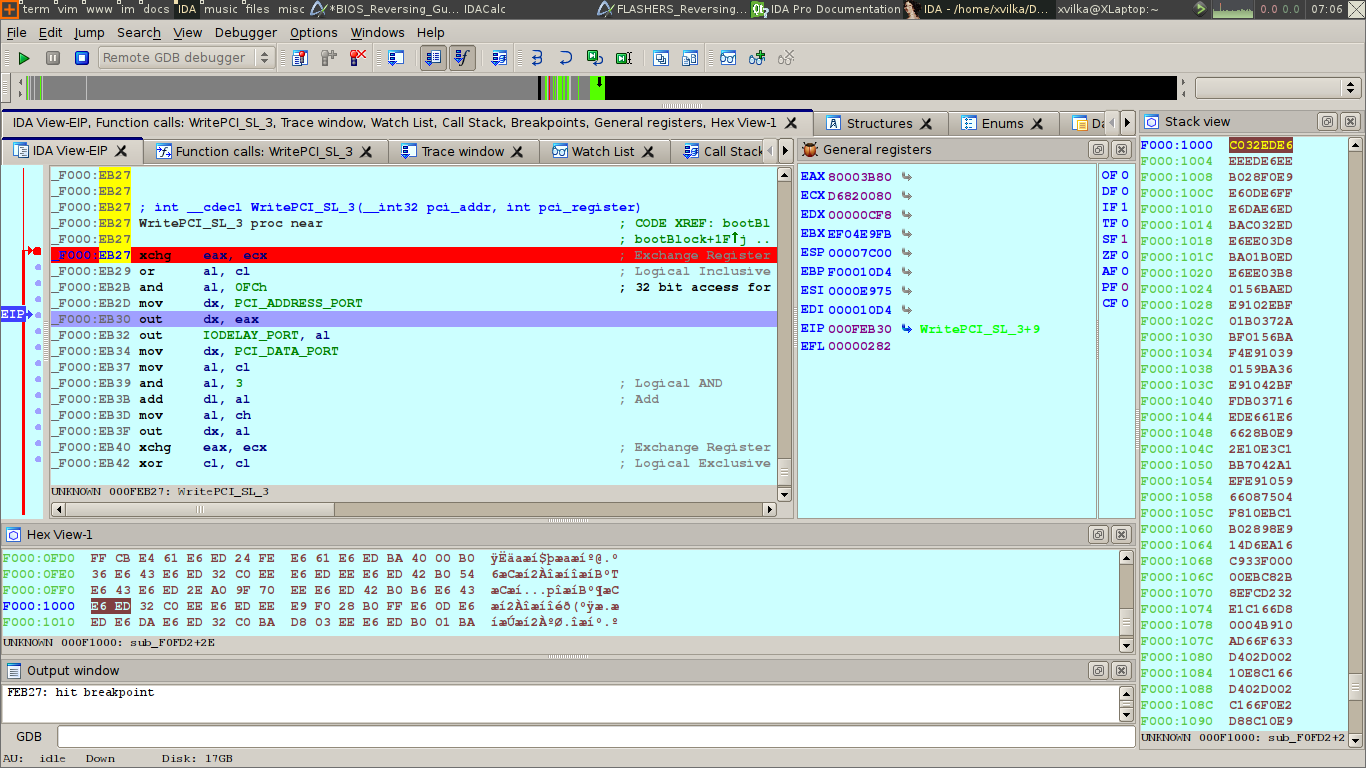
Task: Open the File menu
Action: pyautogui.click(x=16, y=32)
